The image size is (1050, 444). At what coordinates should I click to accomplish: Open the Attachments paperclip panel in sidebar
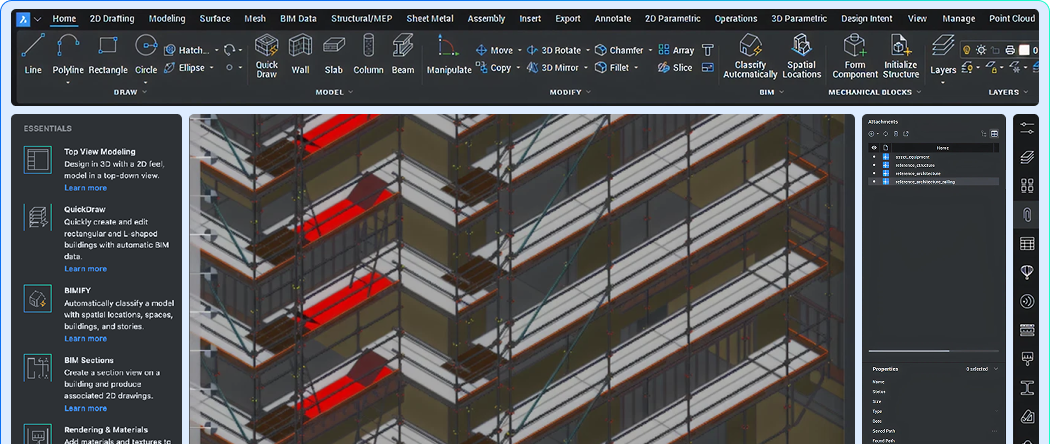click(1026, 215)
